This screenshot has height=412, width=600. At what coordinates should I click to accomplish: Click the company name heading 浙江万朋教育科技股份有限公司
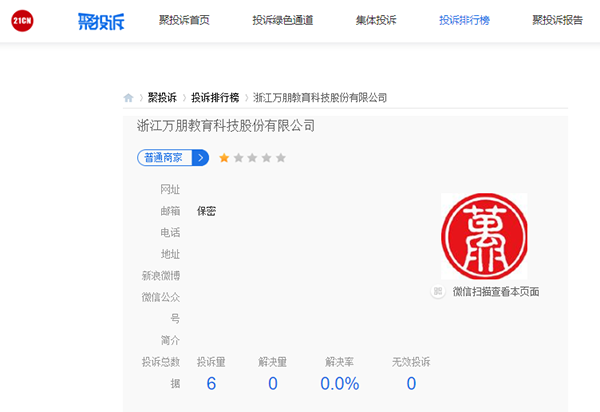coord(226,126)
